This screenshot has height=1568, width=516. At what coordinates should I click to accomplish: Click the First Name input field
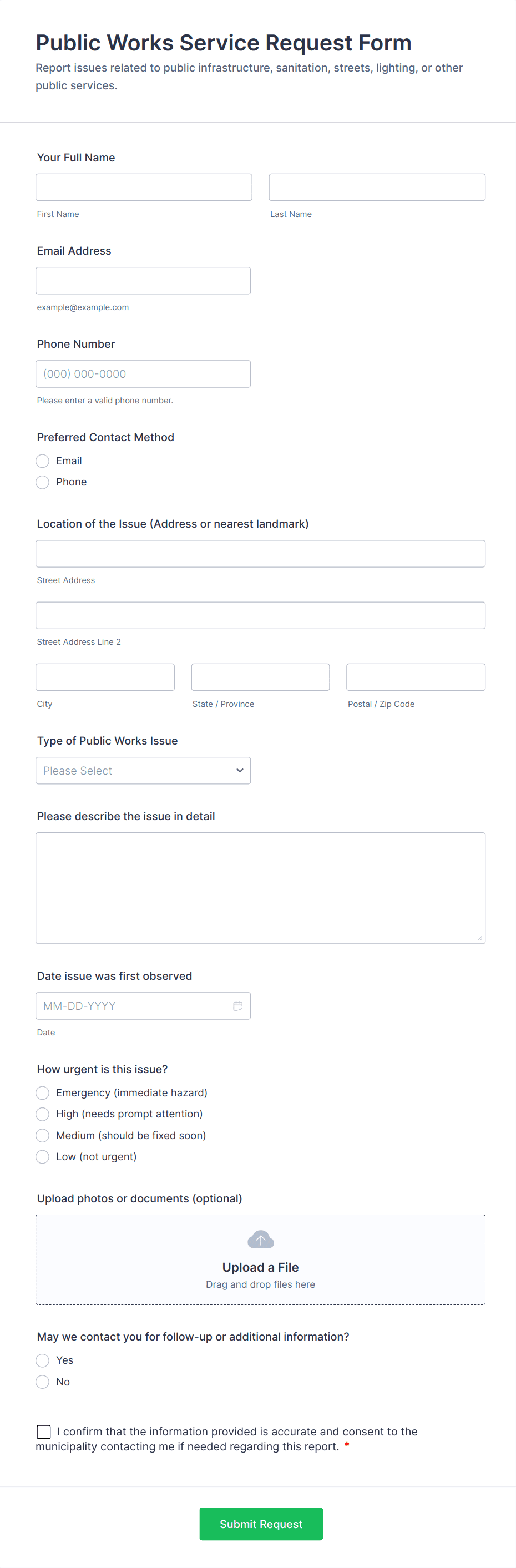(144, 188)
